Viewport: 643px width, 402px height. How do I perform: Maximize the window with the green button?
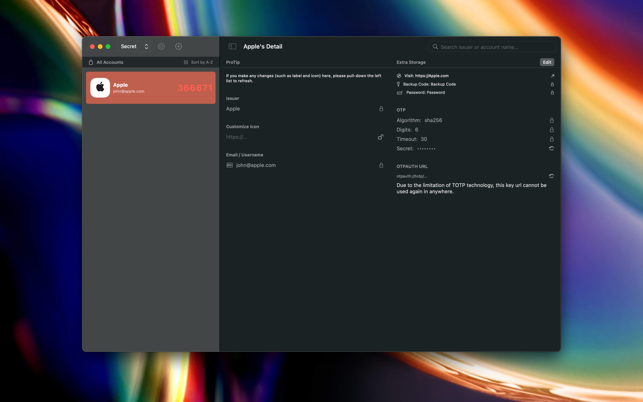pos(108,47)
